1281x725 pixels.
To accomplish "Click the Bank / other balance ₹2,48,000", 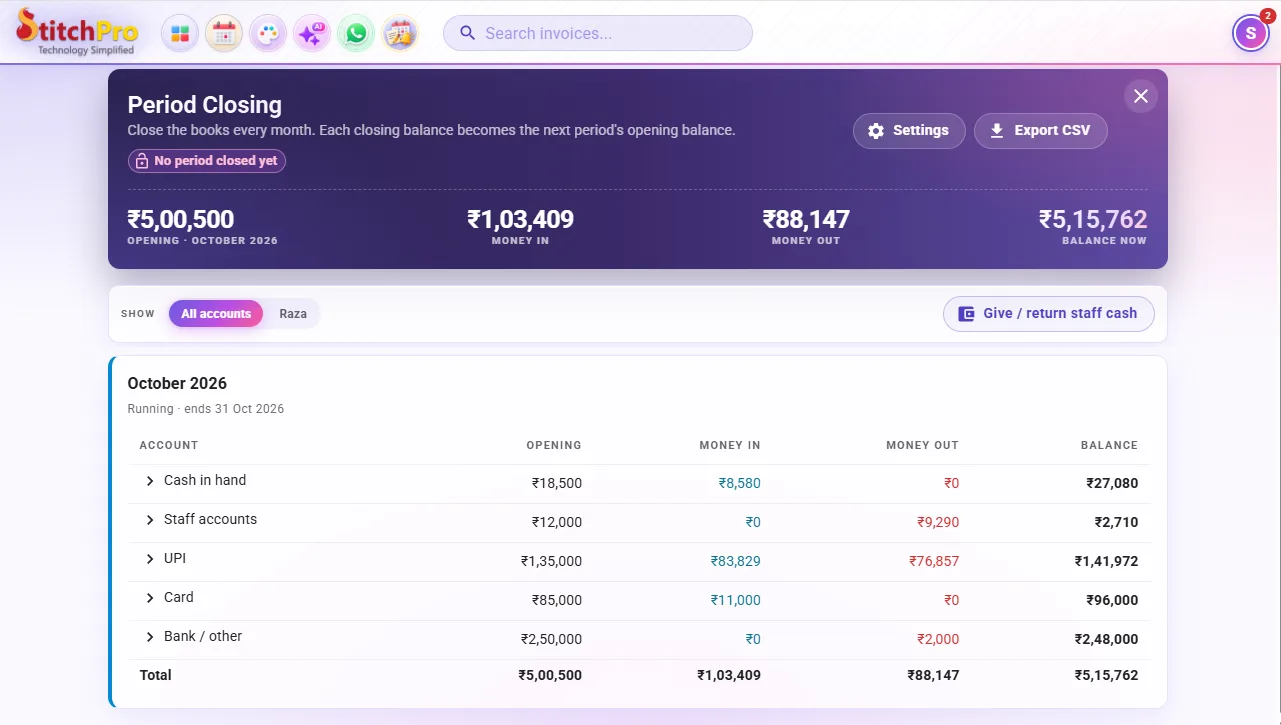I will (1106, 639).
